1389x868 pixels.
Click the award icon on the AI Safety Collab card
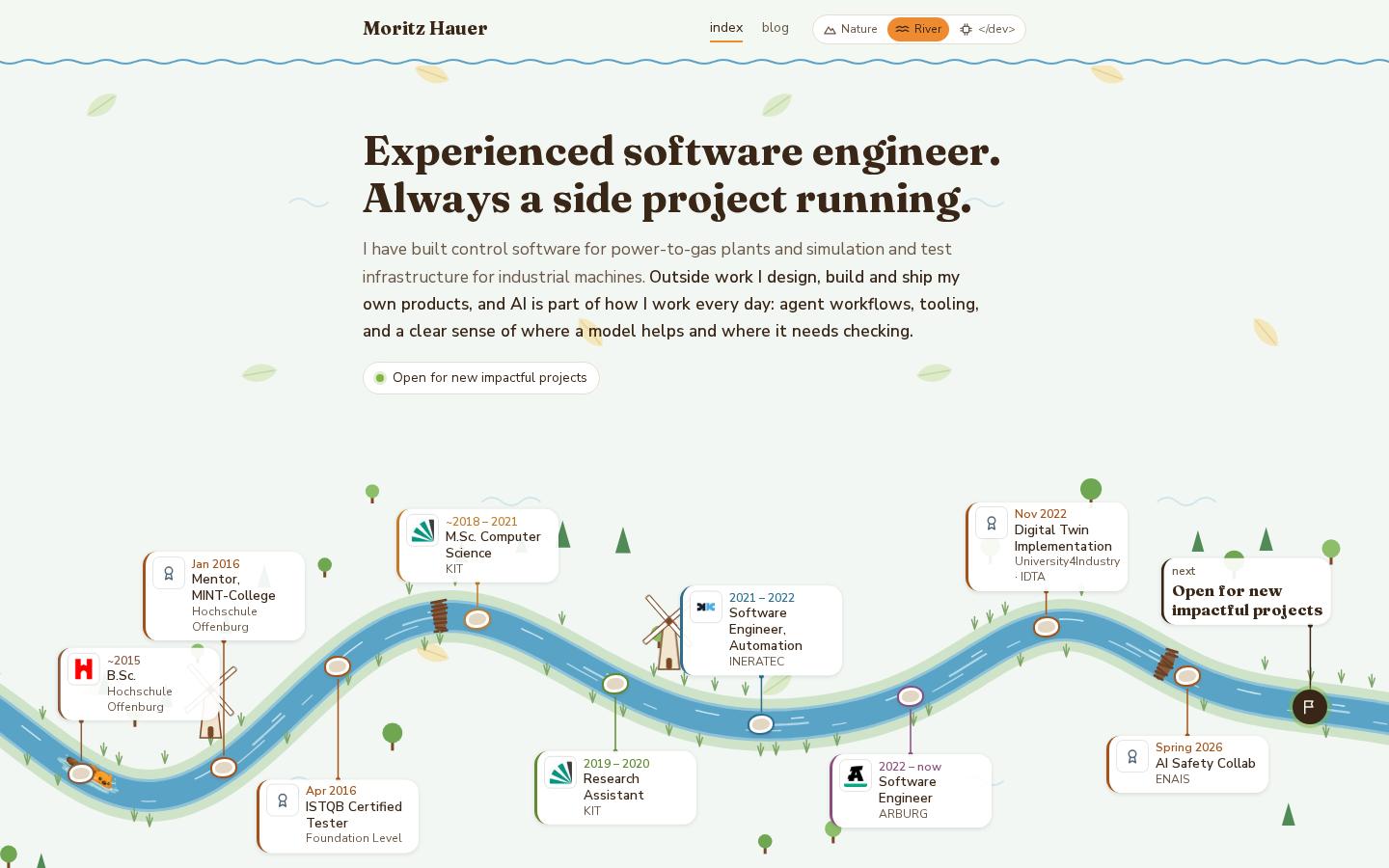coord(1132,756)
